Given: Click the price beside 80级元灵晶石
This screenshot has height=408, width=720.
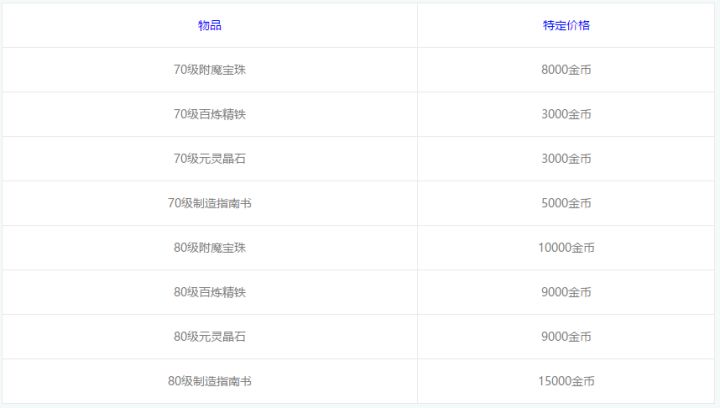Looking at the screenshot, I should [x=566, y=337].
